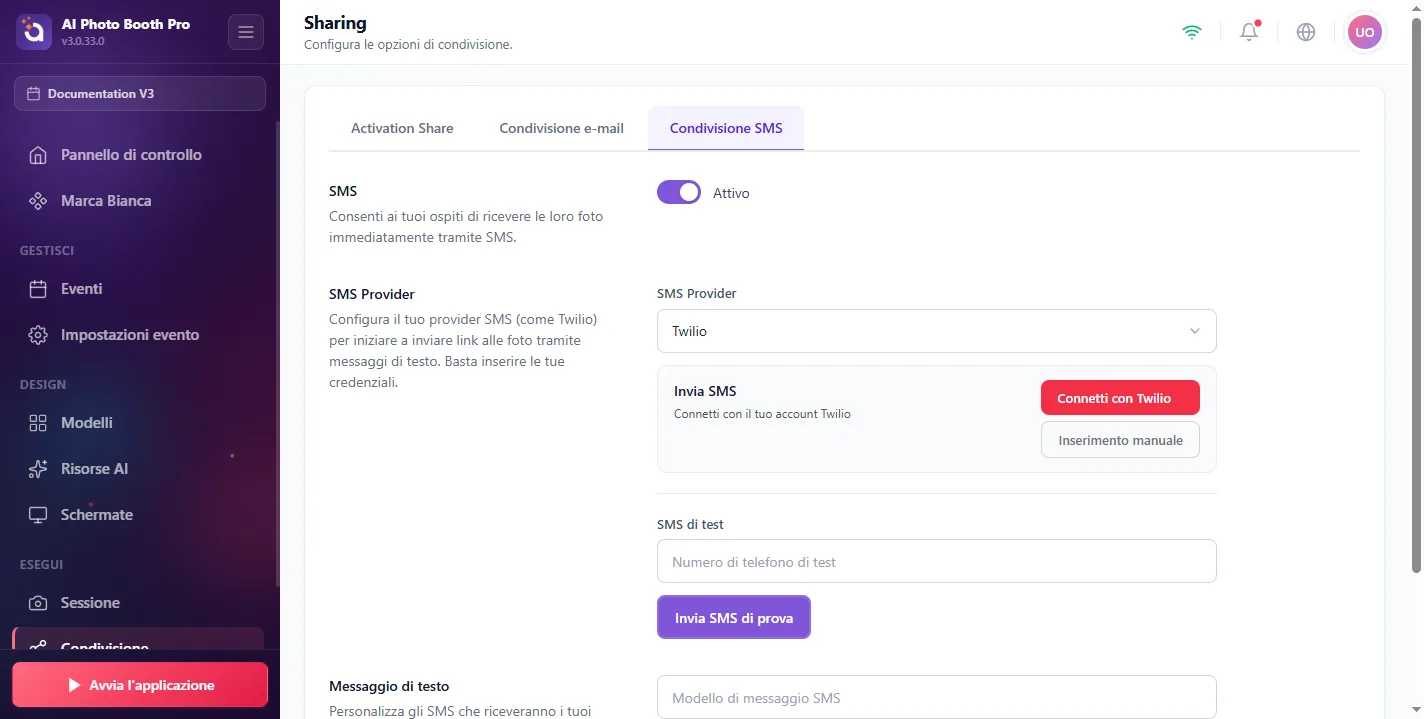Focus the Numero di telefono di test field

(937, 562)
